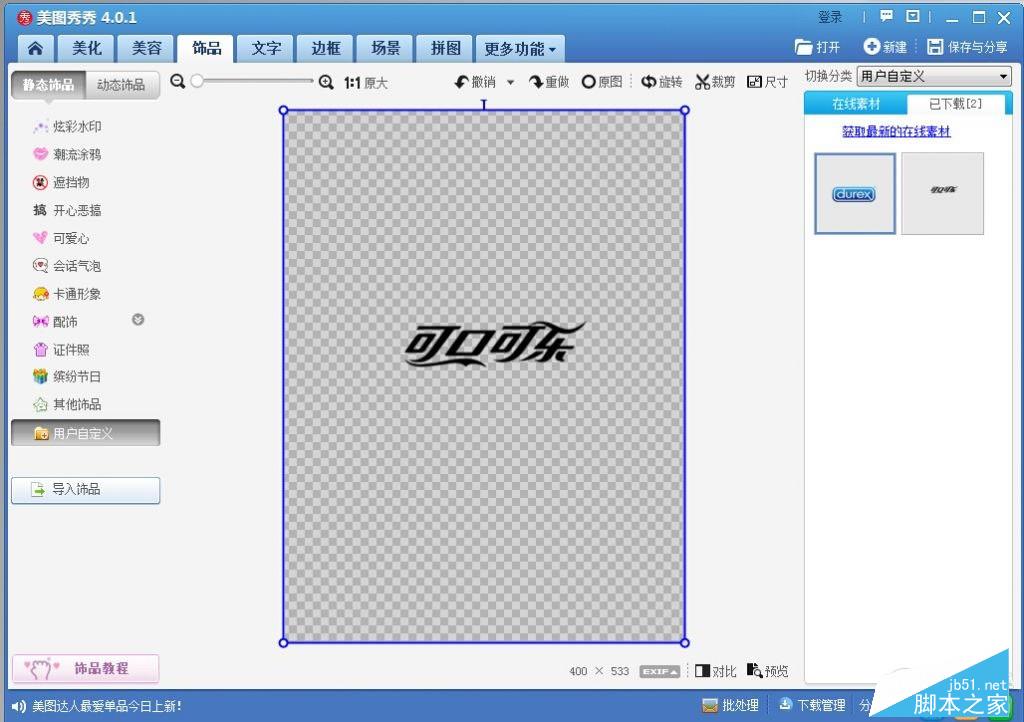
Task: Click the zoom slider handle
Action: tap(197, 81)
